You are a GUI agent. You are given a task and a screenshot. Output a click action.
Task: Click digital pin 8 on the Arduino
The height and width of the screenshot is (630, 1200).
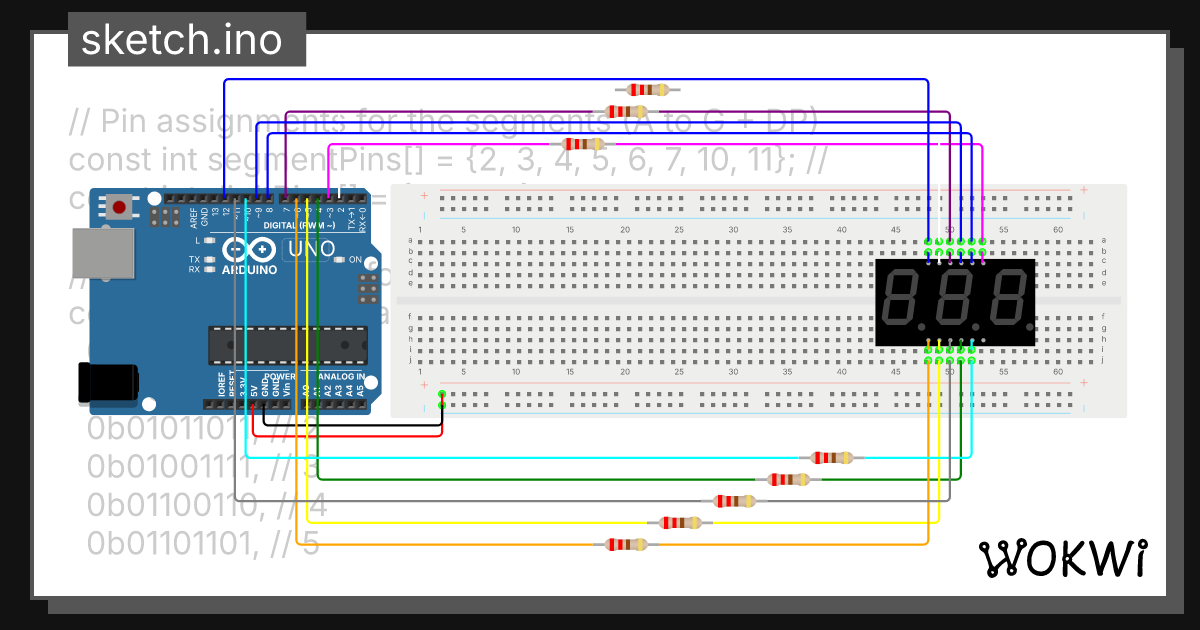(x=268, y=198)
